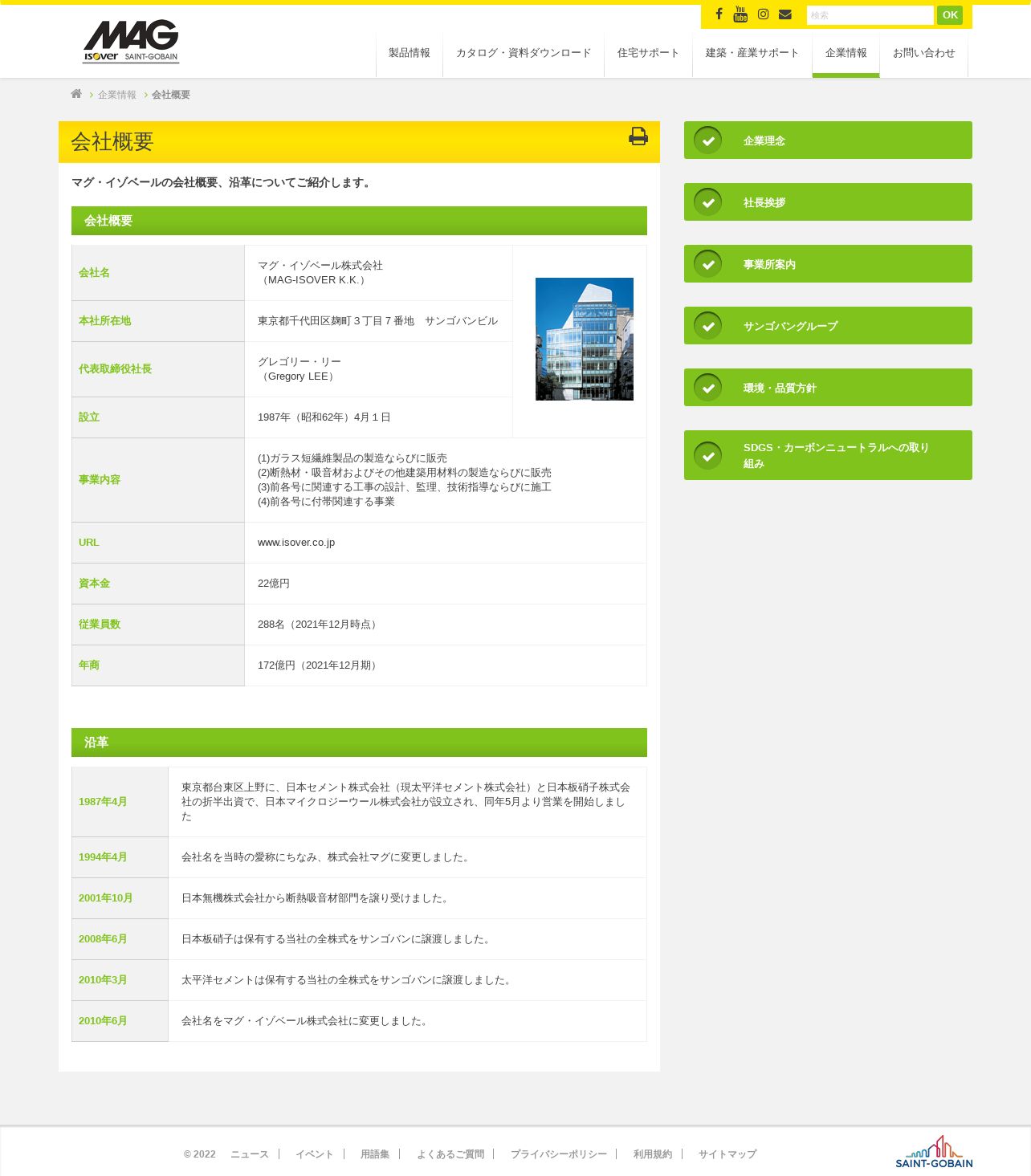
Task: Click the www.isover.co.jp URL text
Action: pyautogui.click(x=296, y=543)
